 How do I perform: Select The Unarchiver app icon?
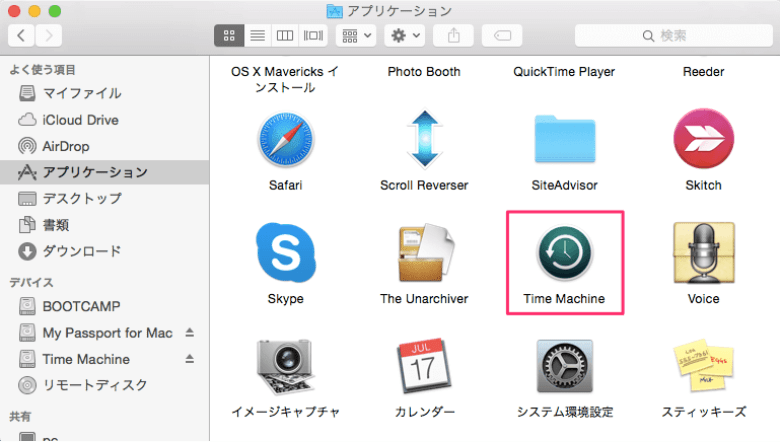pyautogui.click(x=426, y=253)
